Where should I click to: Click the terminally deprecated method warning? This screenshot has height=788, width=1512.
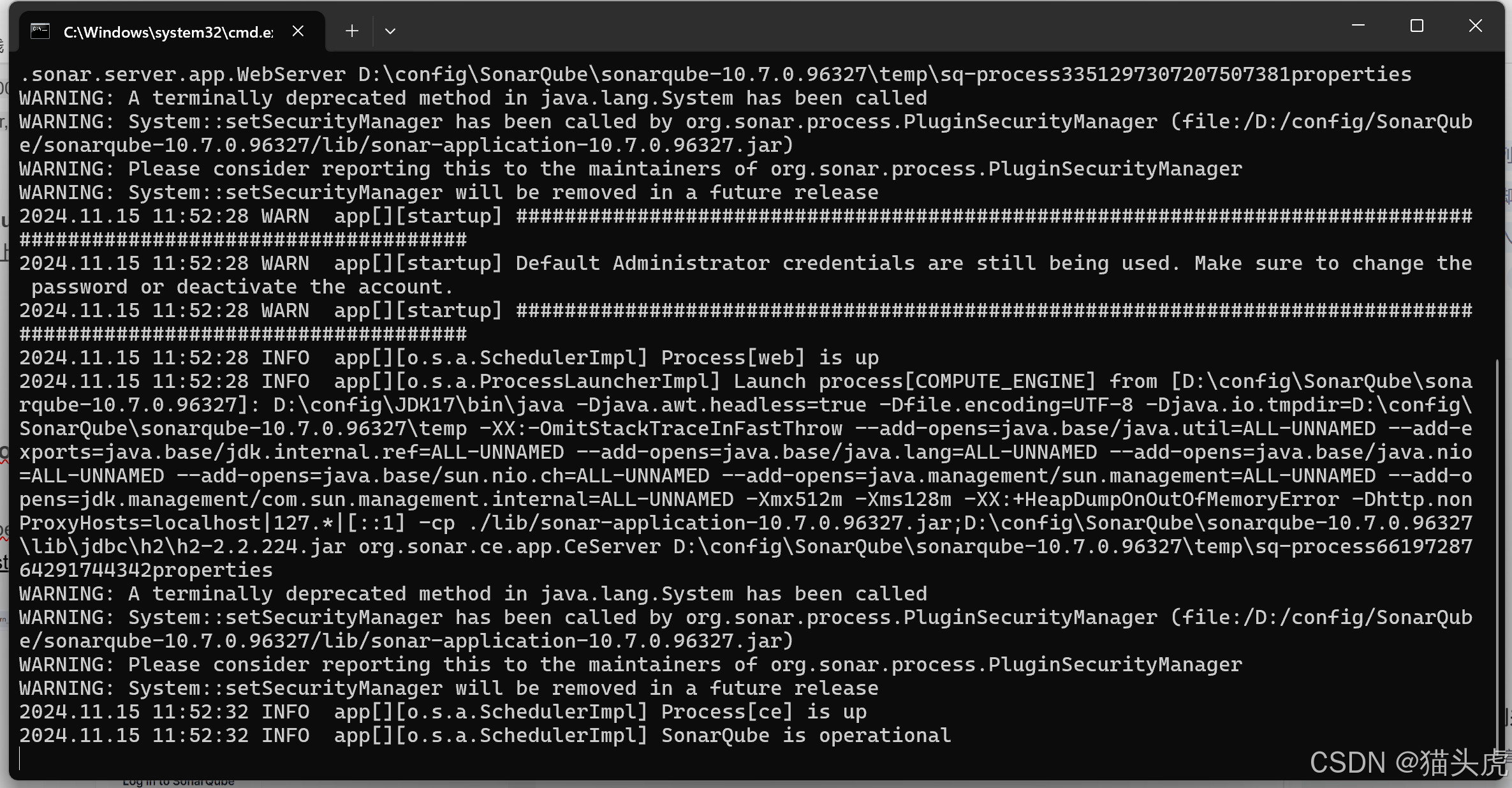coord(472,97)
